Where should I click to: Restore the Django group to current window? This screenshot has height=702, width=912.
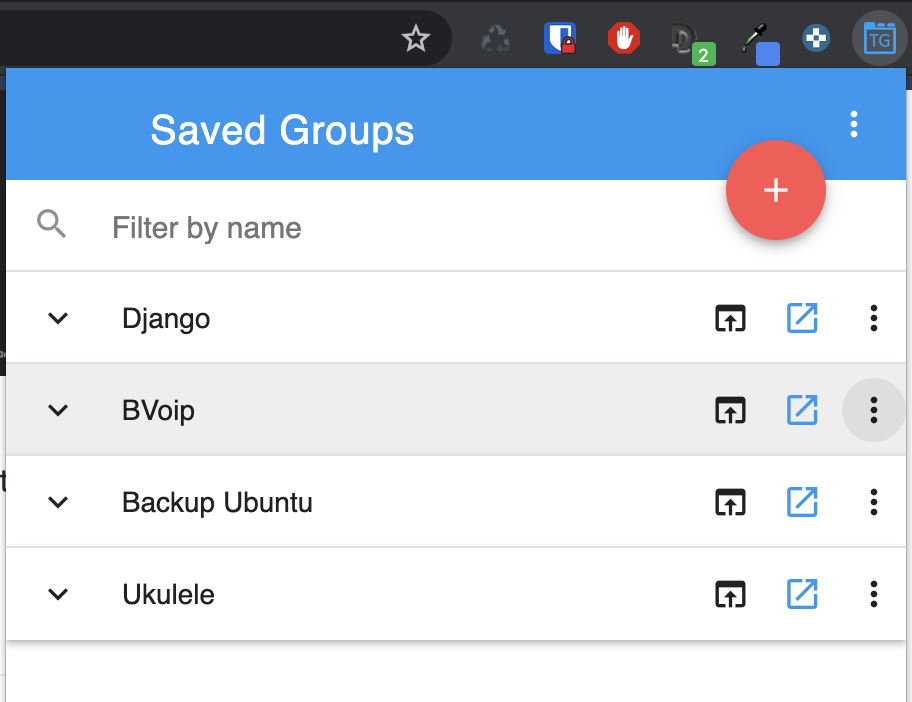[x=730, y=318]
